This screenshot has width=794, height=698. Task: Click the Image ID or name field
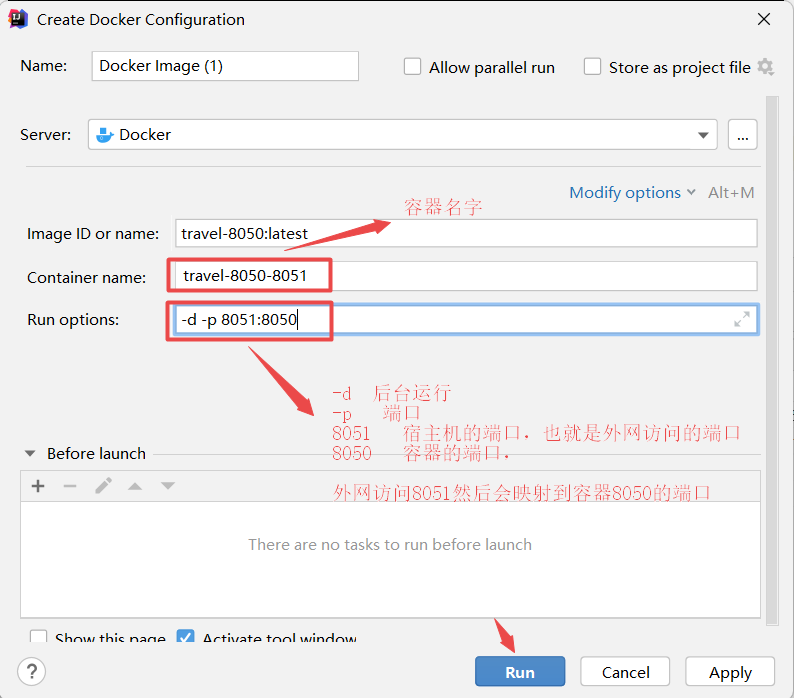tap(466, 233)
